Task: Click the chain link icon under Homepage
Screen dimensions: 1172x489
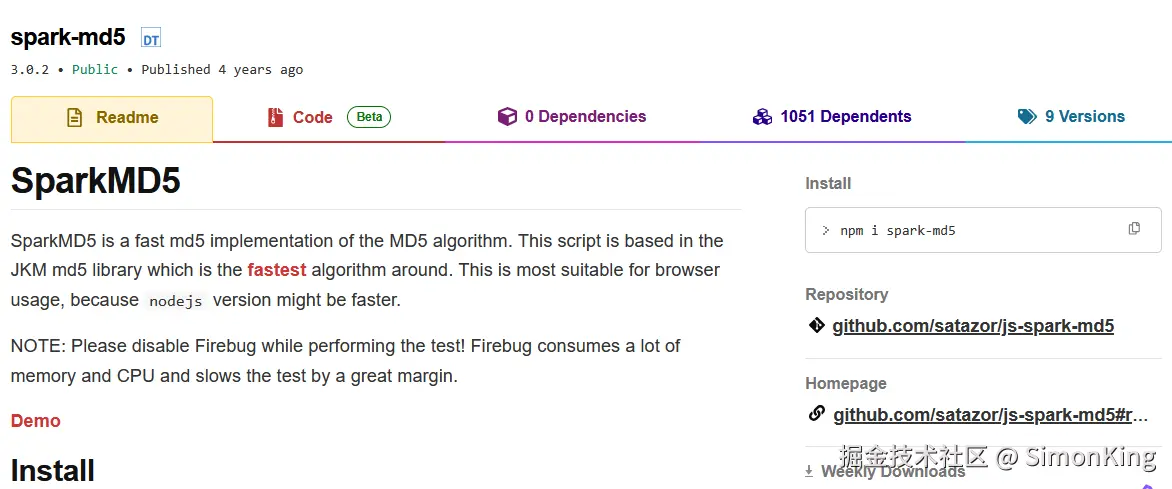Action: pos(816,414)
